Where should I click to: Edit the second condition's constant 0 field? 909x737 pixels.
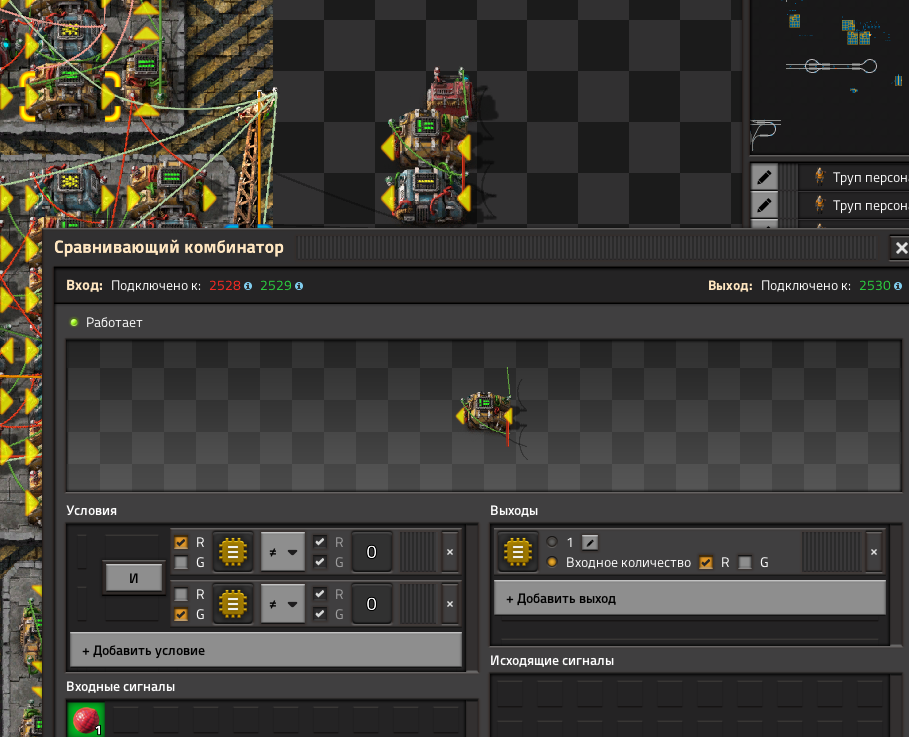(372, 604)
